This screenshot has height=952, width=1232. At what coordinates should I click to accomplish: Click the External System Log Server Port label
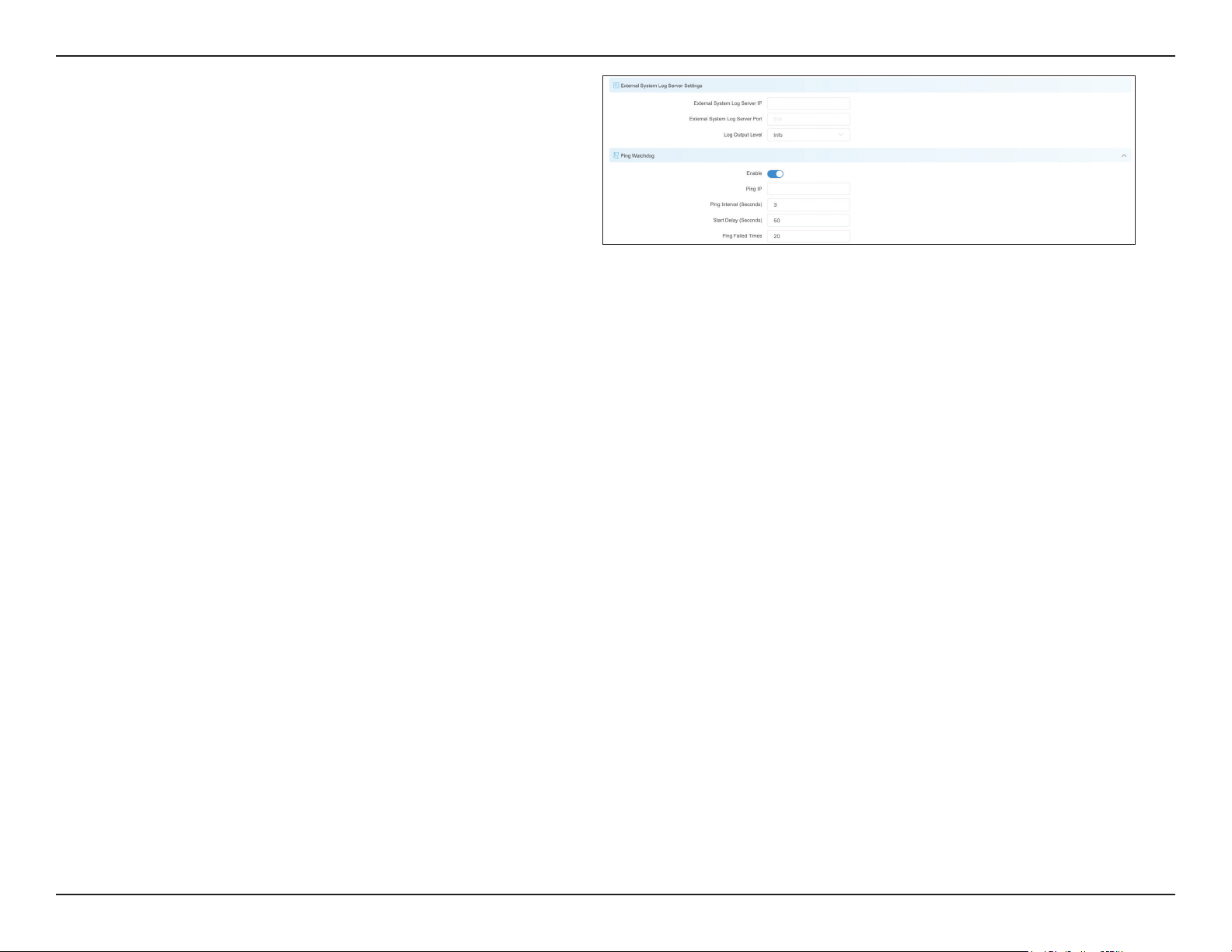(x=725, y=119)
